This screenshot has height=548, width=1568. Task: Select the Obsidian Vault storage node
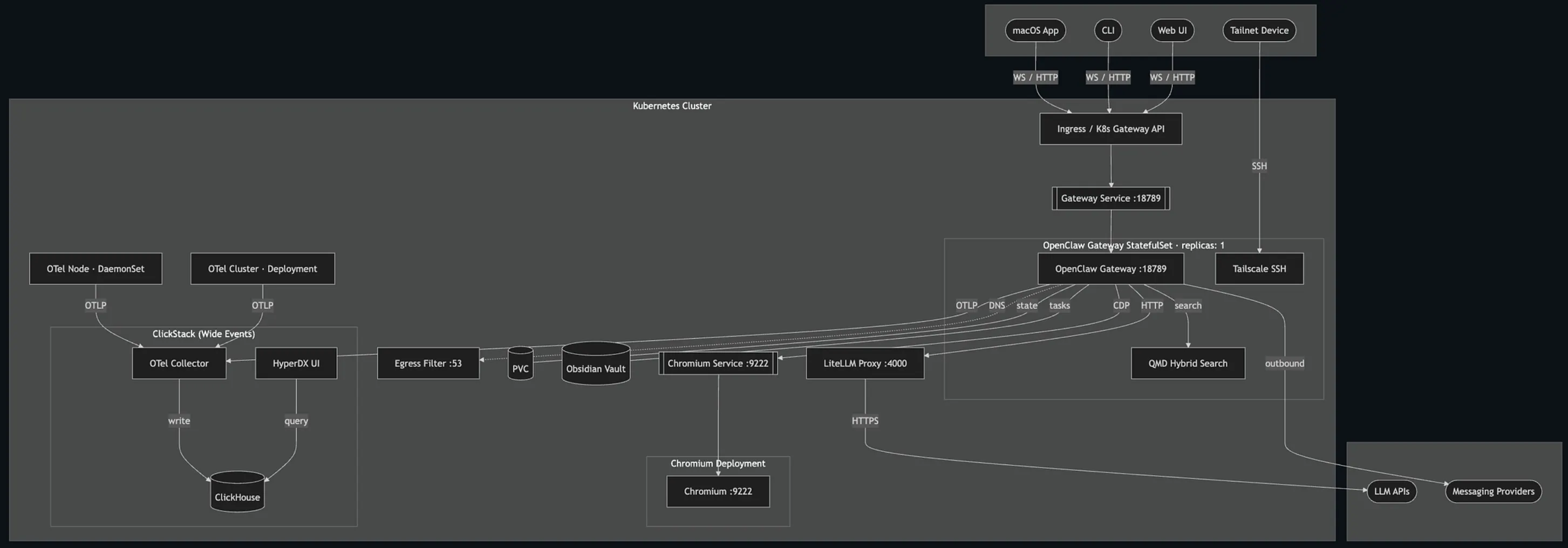595,367
